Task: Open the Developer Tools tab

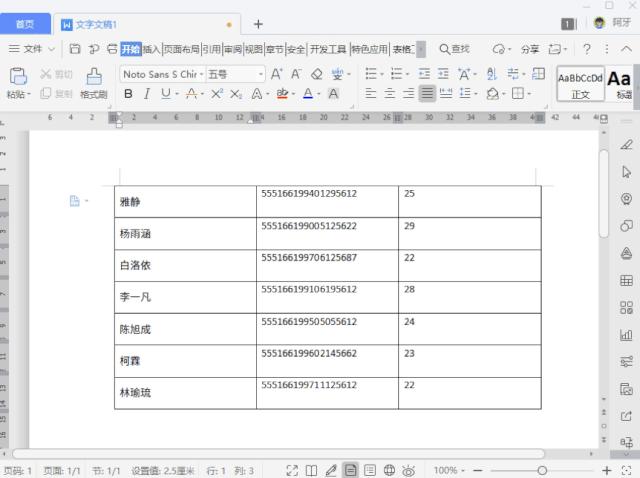Action: [x=328, y=49]
